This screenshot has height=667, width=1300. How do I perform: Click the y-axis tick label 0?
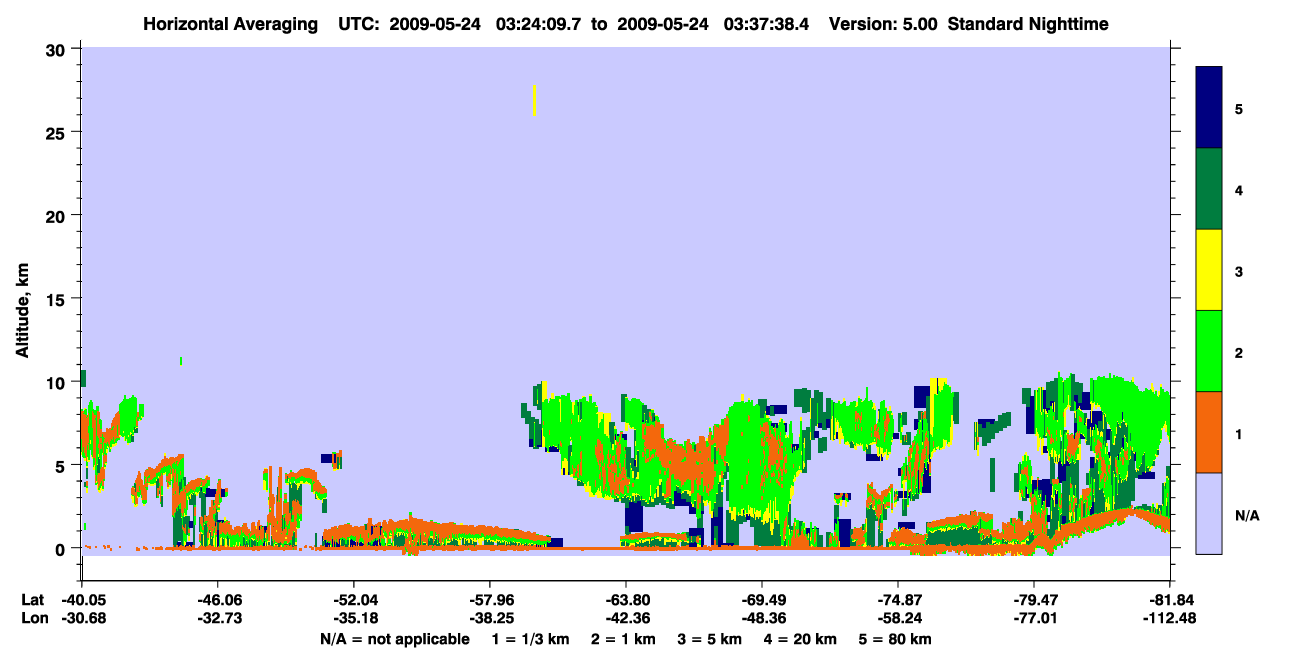pos(63,548)
